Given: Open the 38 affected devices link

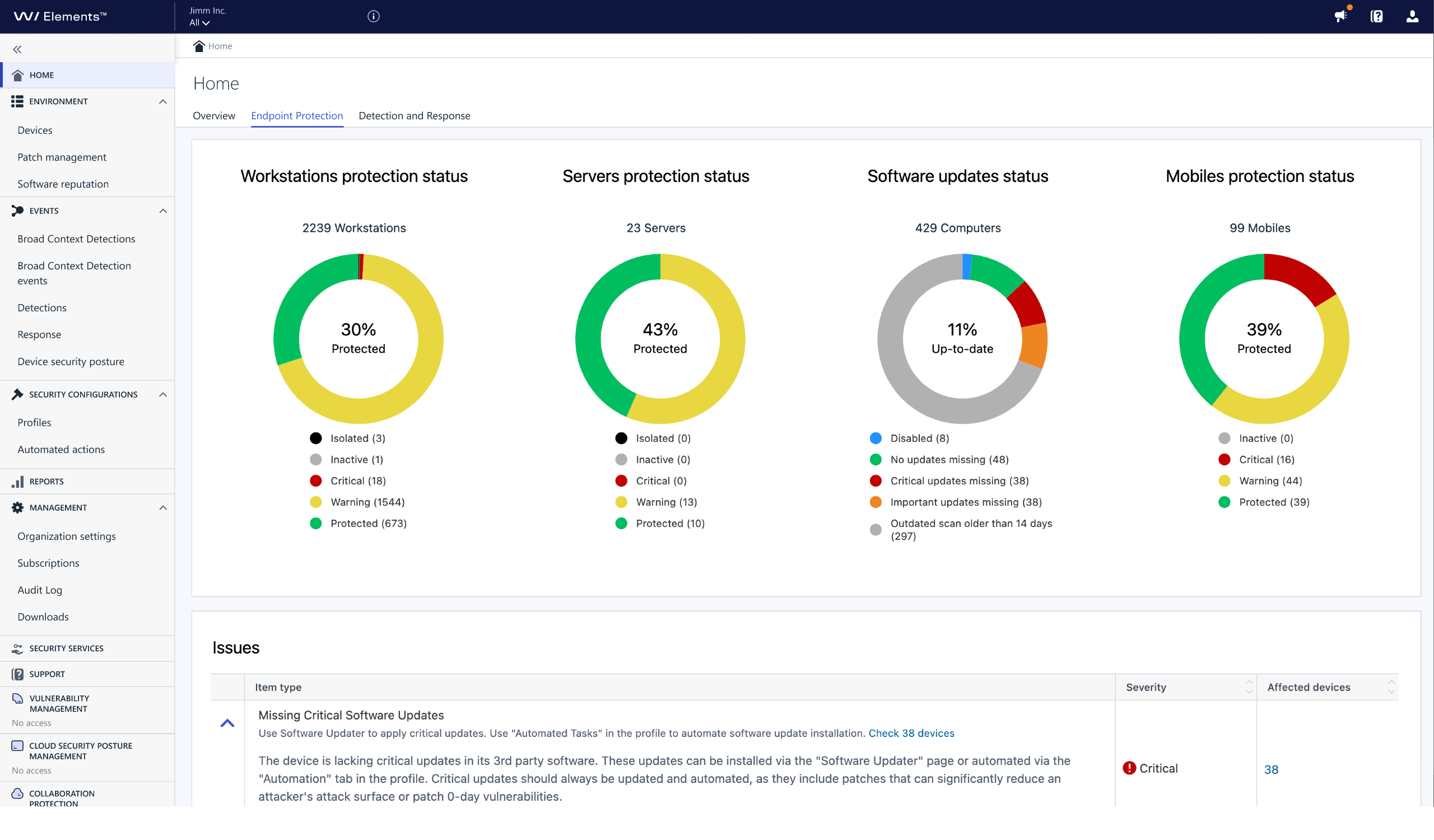Looking at the screenshot, I should (x=1270, y=769).
